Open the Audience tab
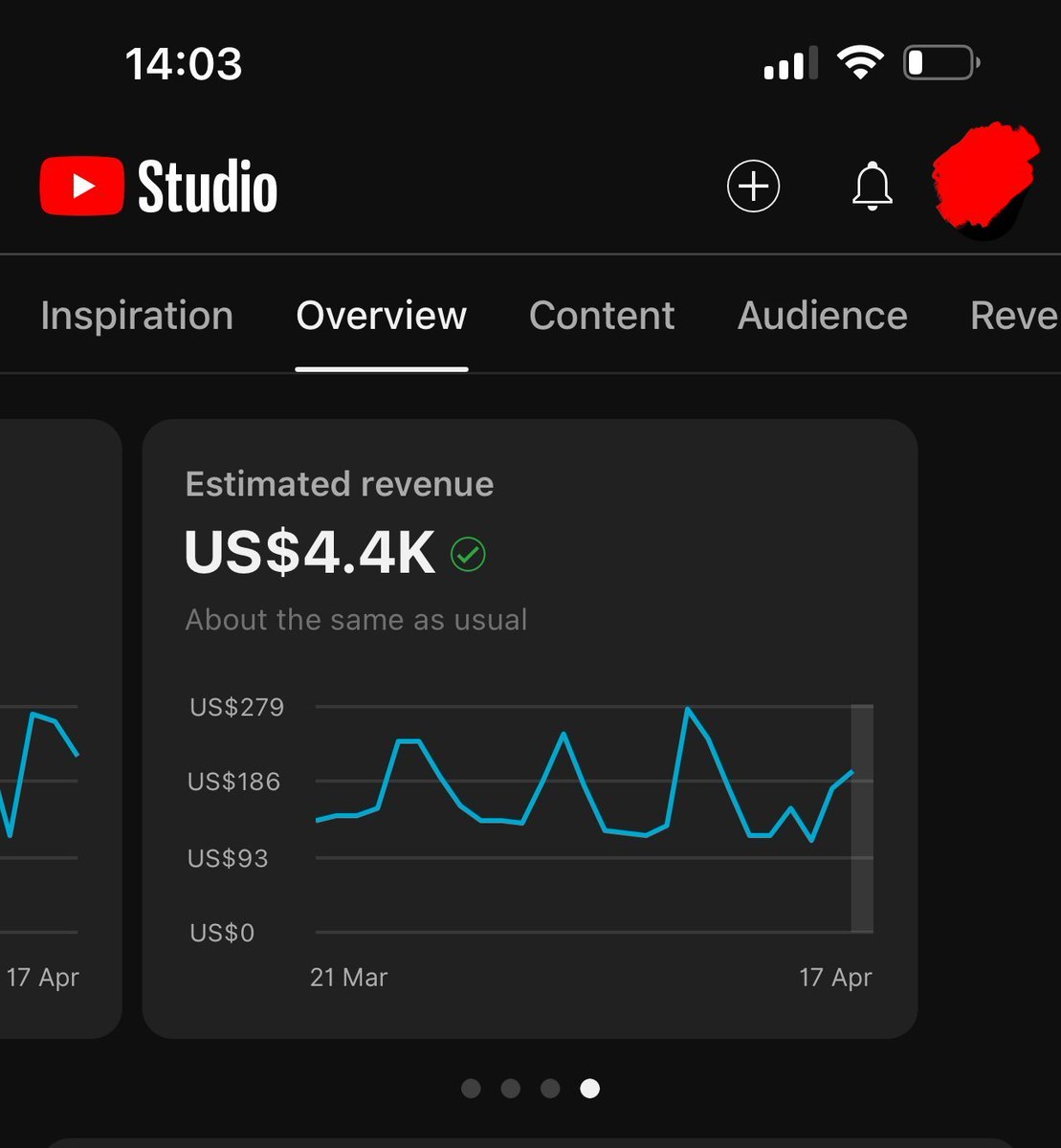The image size is (1061, 1148). tap(821, 316)
